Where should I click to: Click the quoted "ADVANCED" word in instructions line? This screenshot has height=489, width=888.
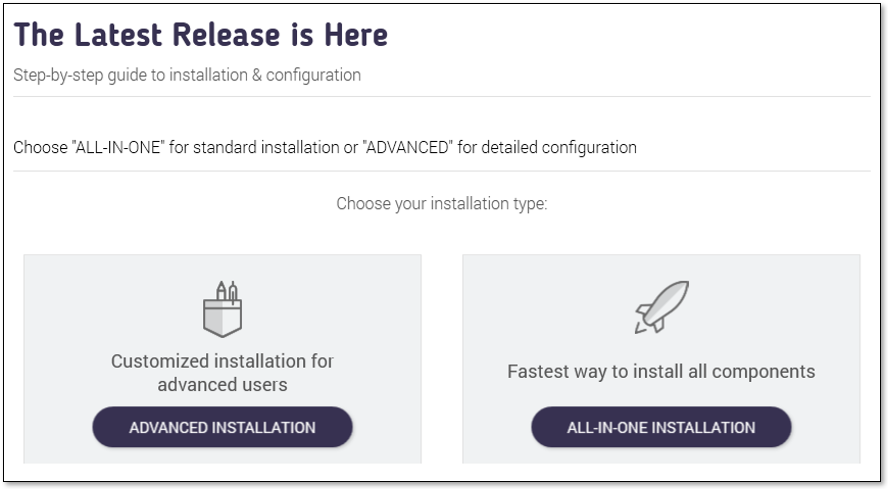point(407,147)
